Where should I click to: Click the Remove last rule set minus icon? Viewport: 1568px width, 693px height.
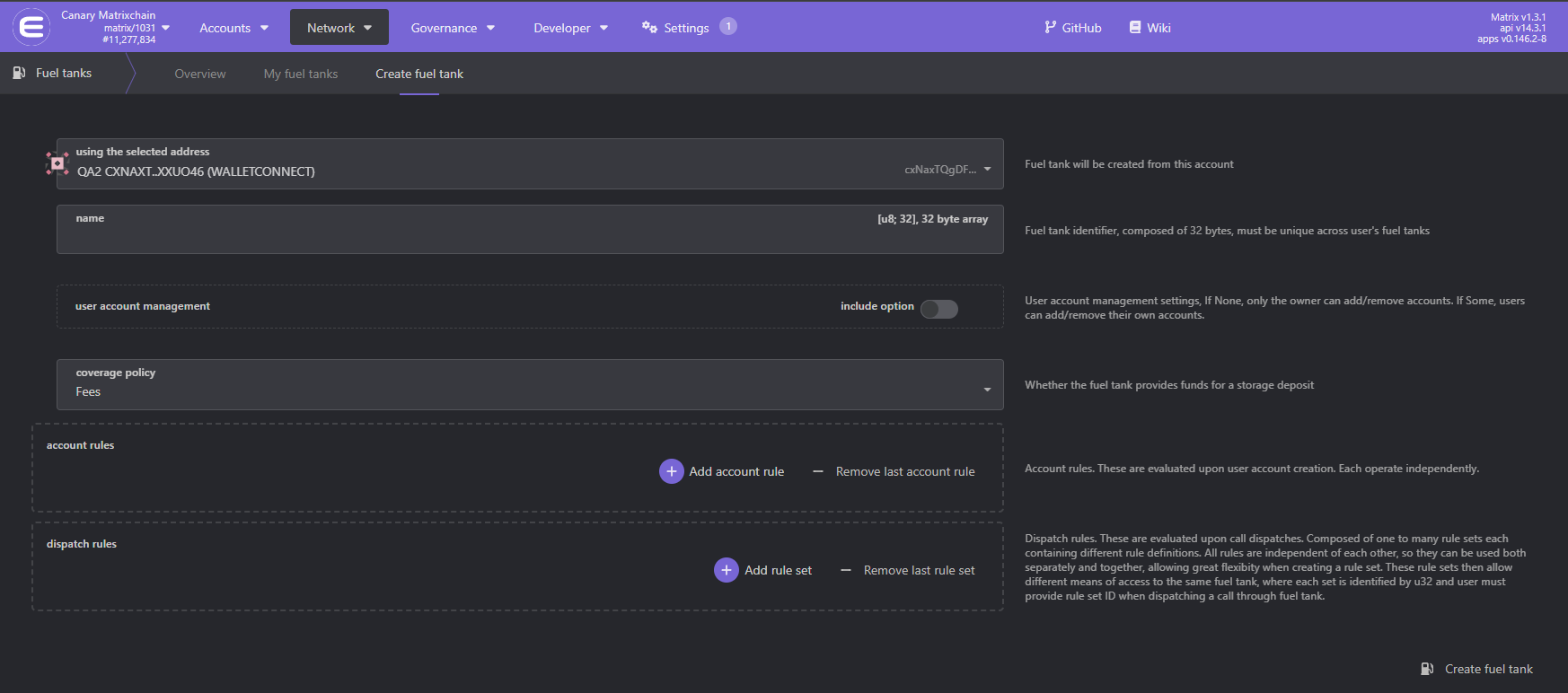pos(846,570)
